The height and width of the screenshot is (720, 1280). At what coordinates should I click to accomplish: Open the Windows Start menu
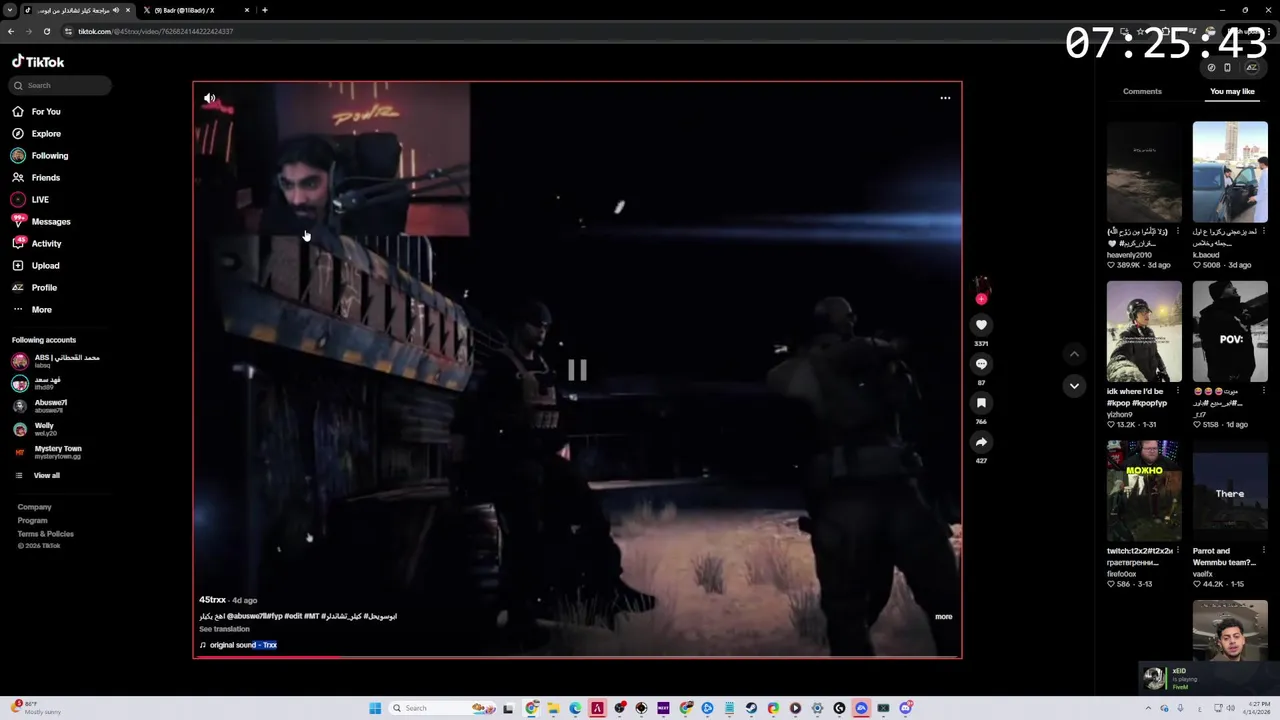click(375, 708)
